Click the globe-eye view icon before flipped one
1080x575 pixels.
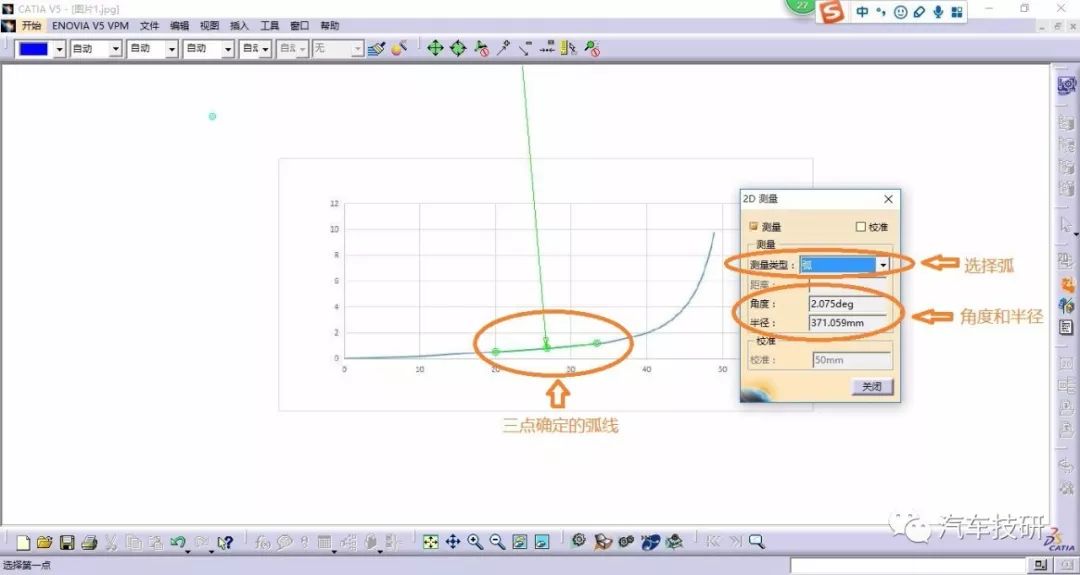click(x=519, y=542)
